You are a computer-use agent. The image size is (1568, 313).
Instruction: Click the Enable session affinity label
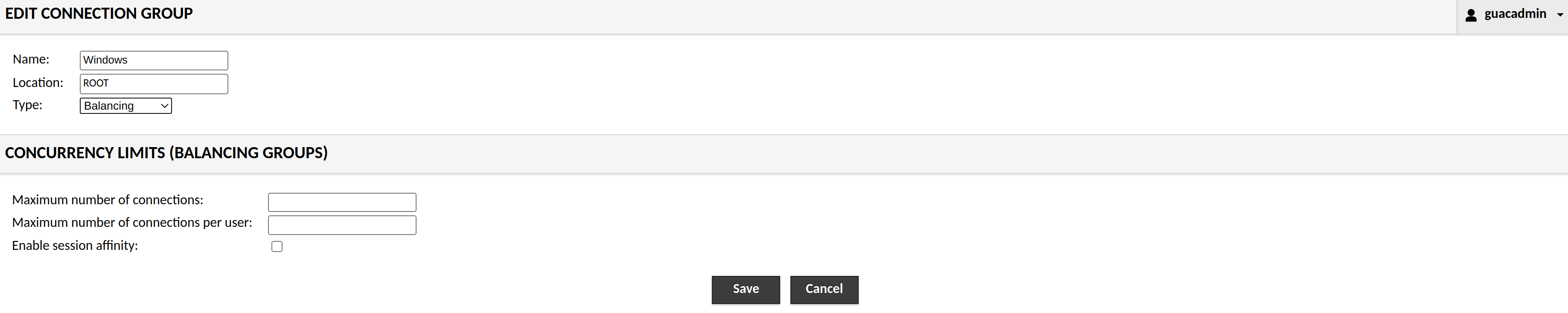(x=75, y=246)
